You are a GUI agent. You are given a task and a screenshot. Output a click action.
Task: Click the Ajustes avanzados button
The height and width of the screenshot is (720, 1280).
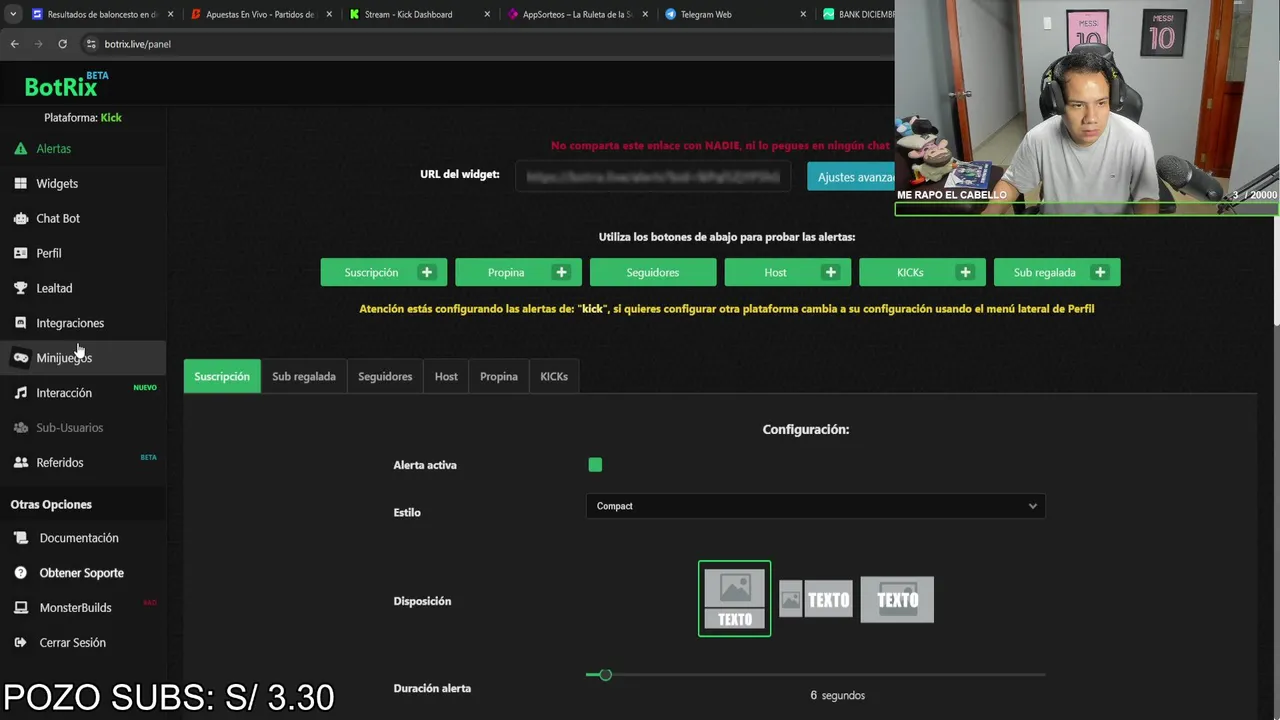pyautogui.click(x=851, y=177)
